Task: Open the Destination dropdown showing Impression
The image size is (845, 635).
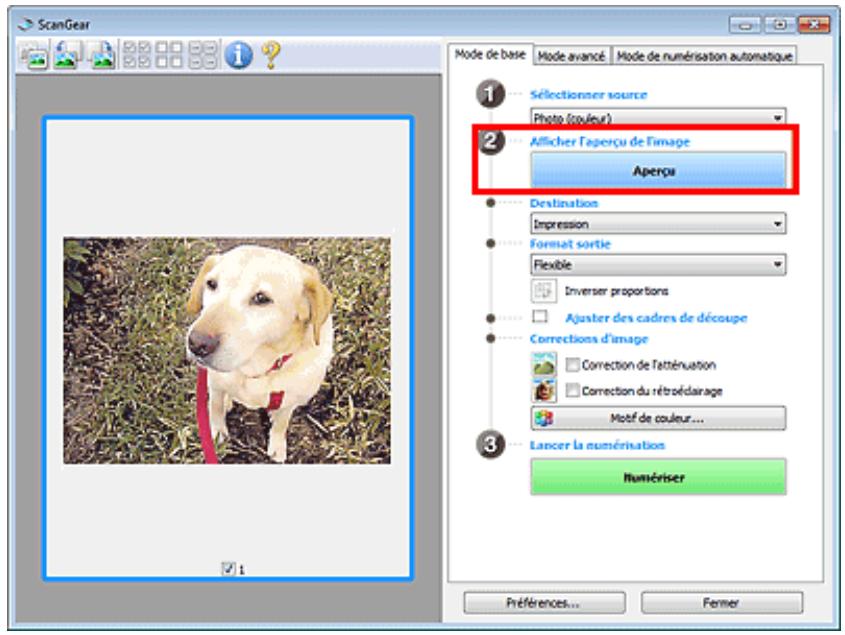Action: tap(657, 223)
